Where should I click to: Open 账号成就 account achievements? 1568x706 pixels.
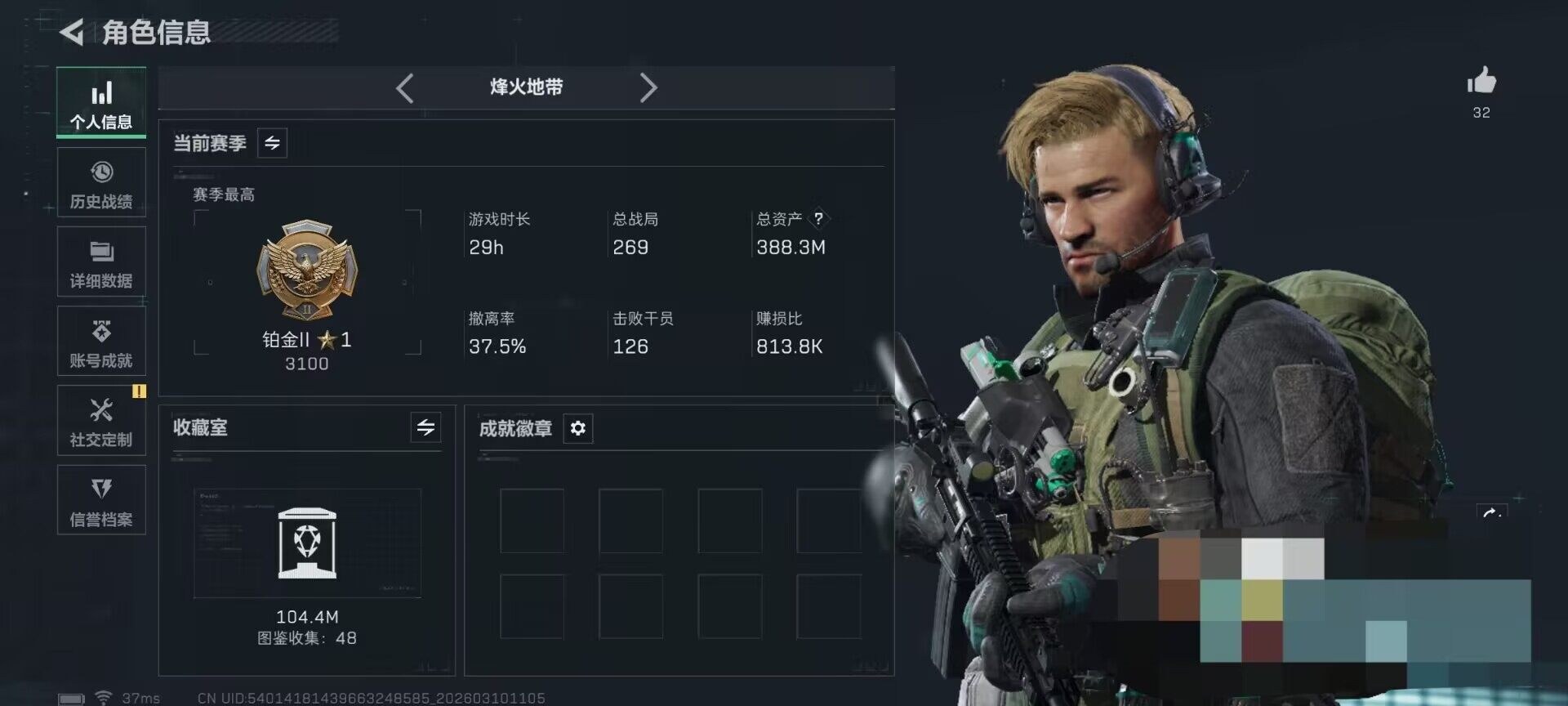101,341
